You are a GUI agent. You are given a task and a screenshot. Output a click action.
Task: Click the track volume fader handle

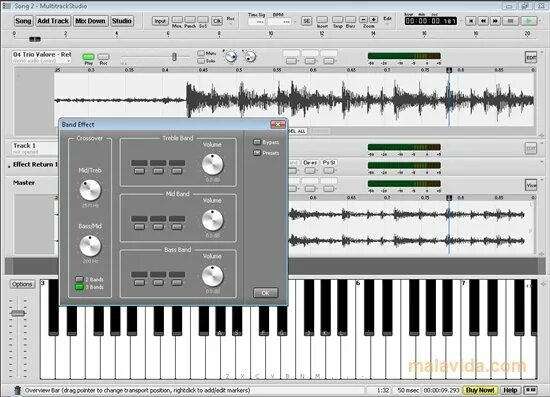pos(174,57)
